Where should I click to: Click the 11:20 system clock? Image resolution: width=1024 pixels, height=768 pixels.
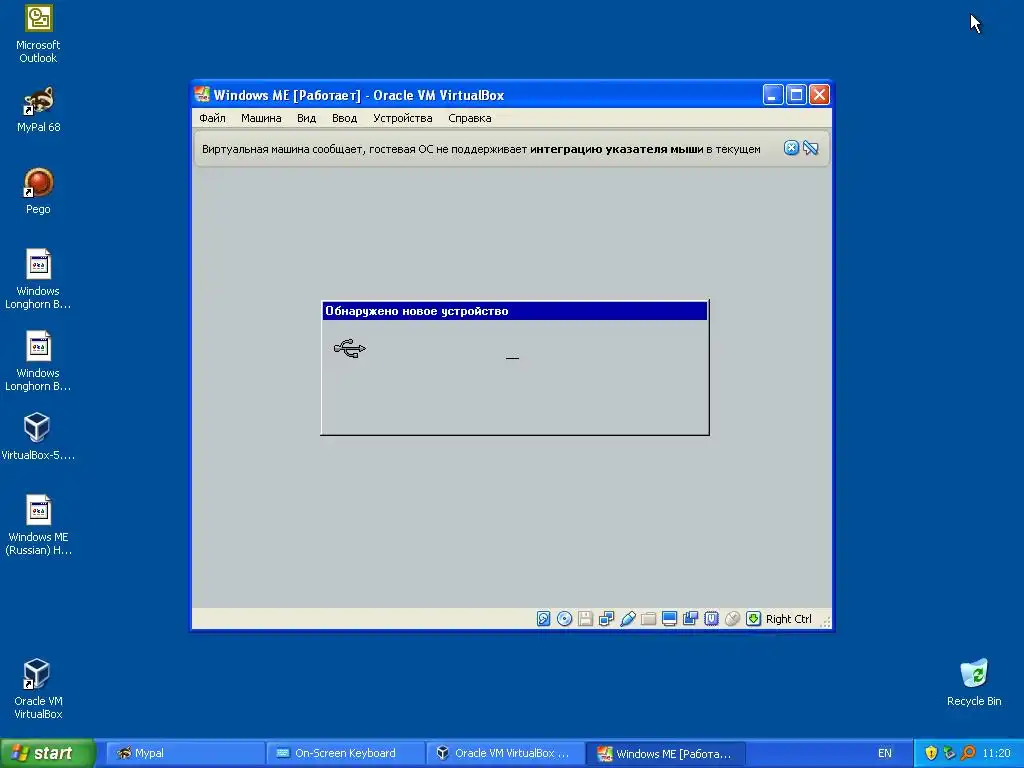click(996, 753)
